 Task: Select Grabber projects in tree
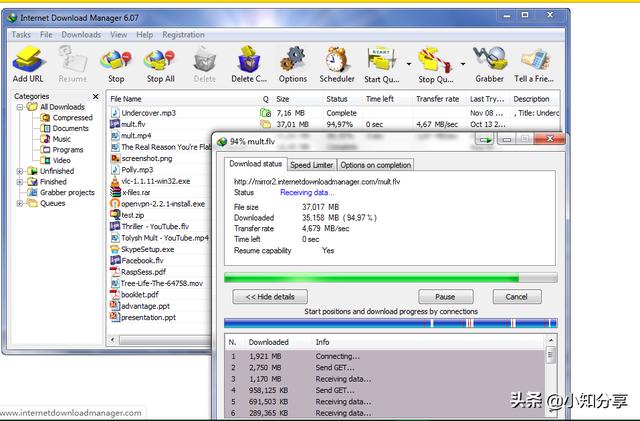click(67, 192)
